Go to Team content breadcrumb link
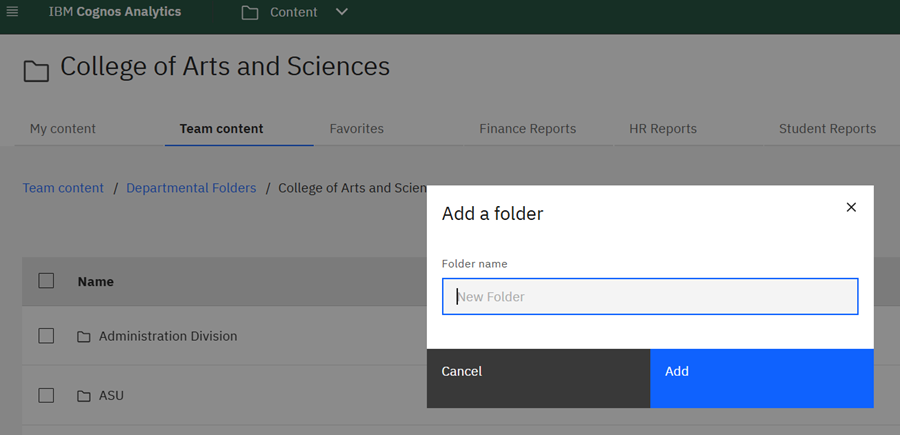The width and height of the screenshot is (900, 435). 63,188
